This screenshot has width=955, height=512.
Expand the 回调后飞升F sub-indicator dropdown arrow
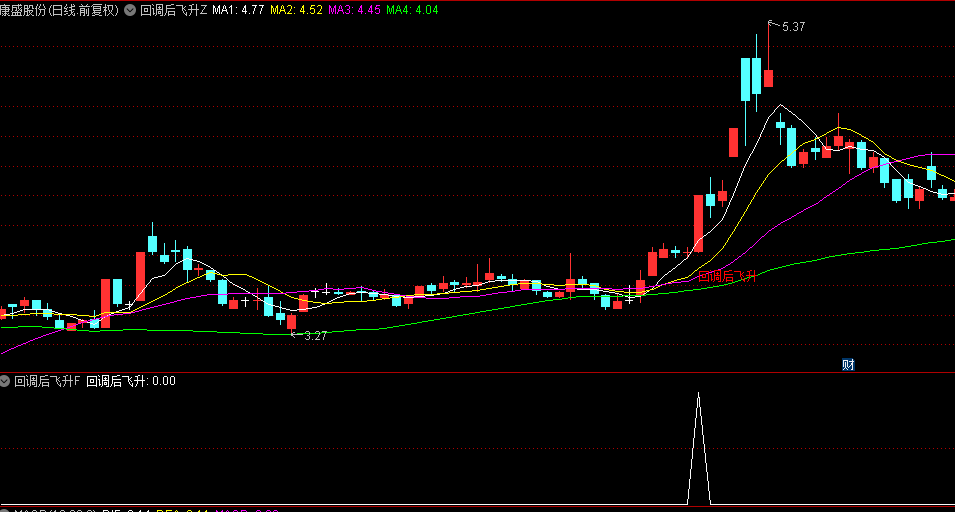[x=5, y=381]
